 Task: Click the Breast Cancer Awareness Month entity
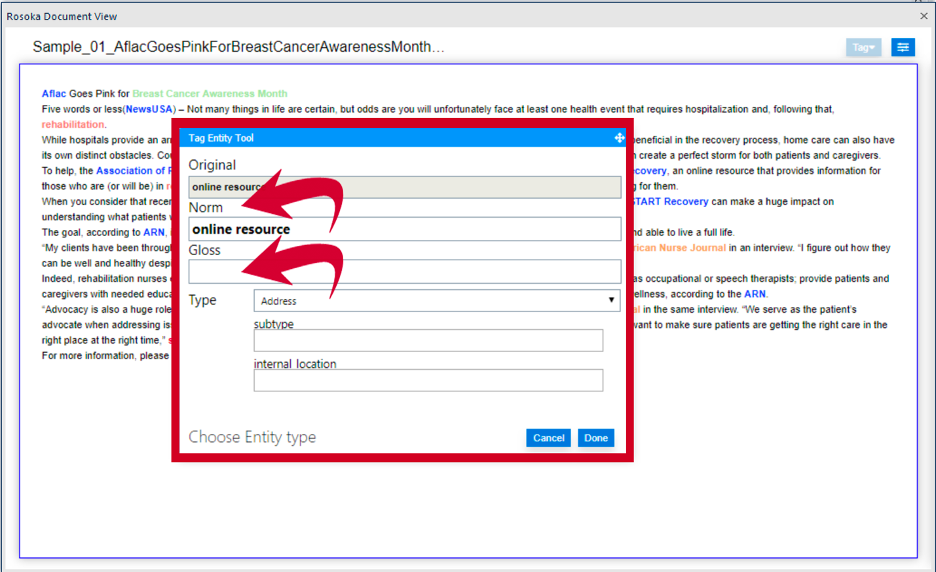pyautogui.click(x=210, y=93)
